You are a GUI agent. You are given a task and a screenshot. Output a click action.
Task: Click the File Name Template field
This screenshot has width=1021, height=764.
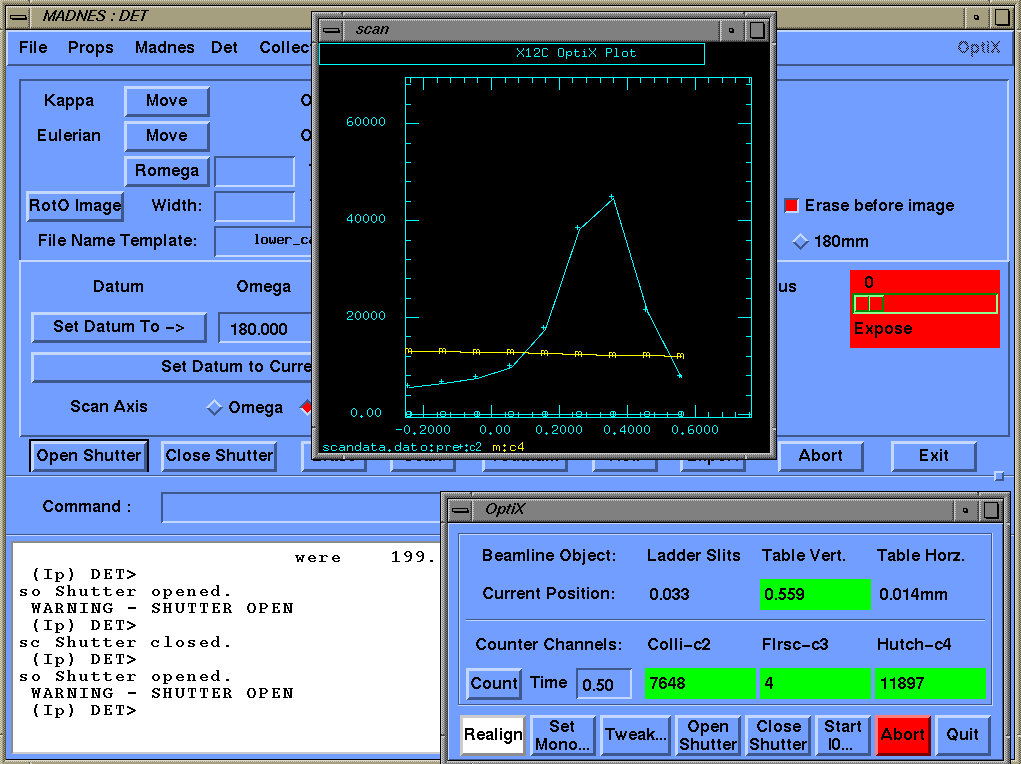(263, 241)
